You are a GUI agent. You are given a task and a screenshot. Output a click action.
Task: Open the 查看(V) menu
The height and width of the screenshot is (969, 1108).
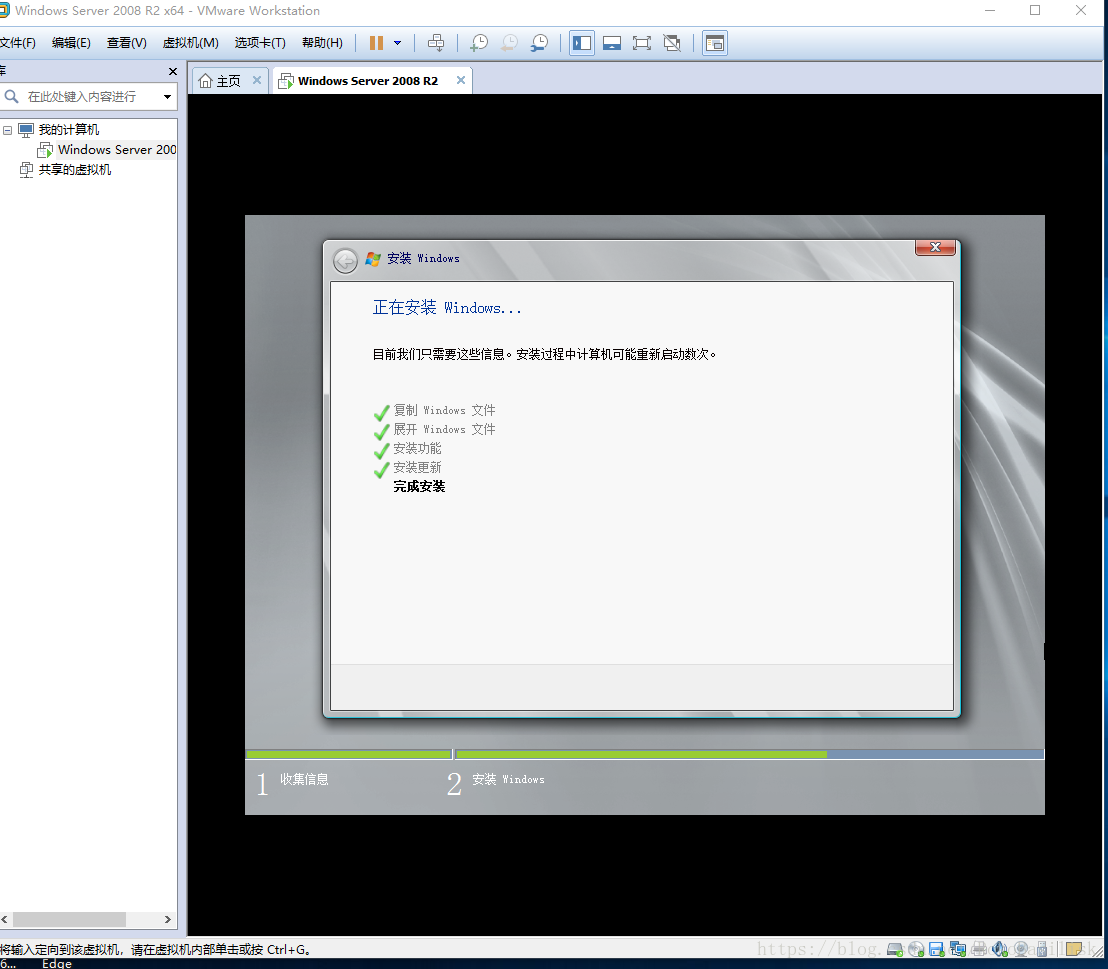(x=126, y=42)
